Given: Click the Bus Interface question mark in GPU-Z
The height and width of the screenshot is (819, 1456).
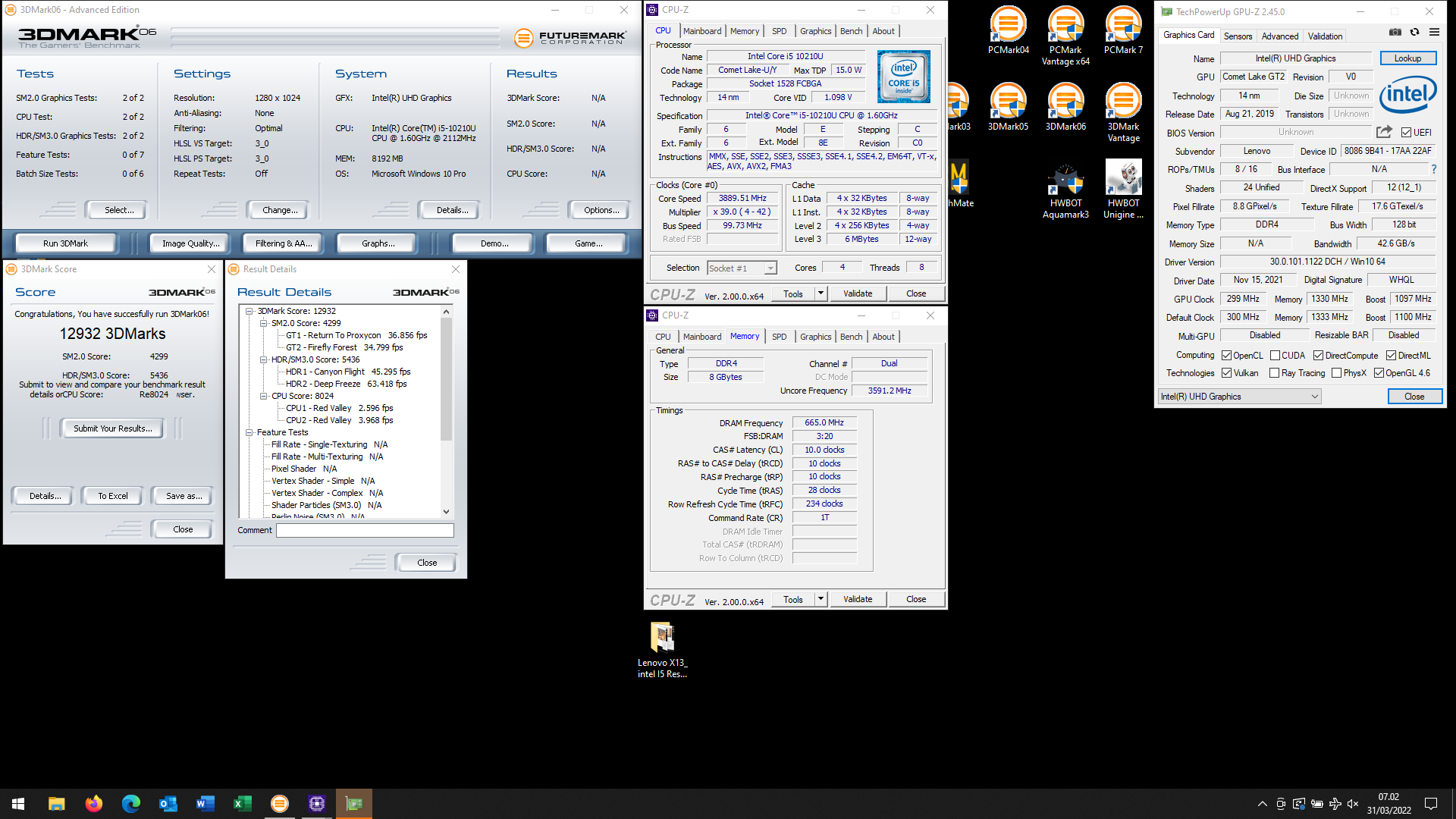Looking at the screenshot, I should coord(1433,169).
